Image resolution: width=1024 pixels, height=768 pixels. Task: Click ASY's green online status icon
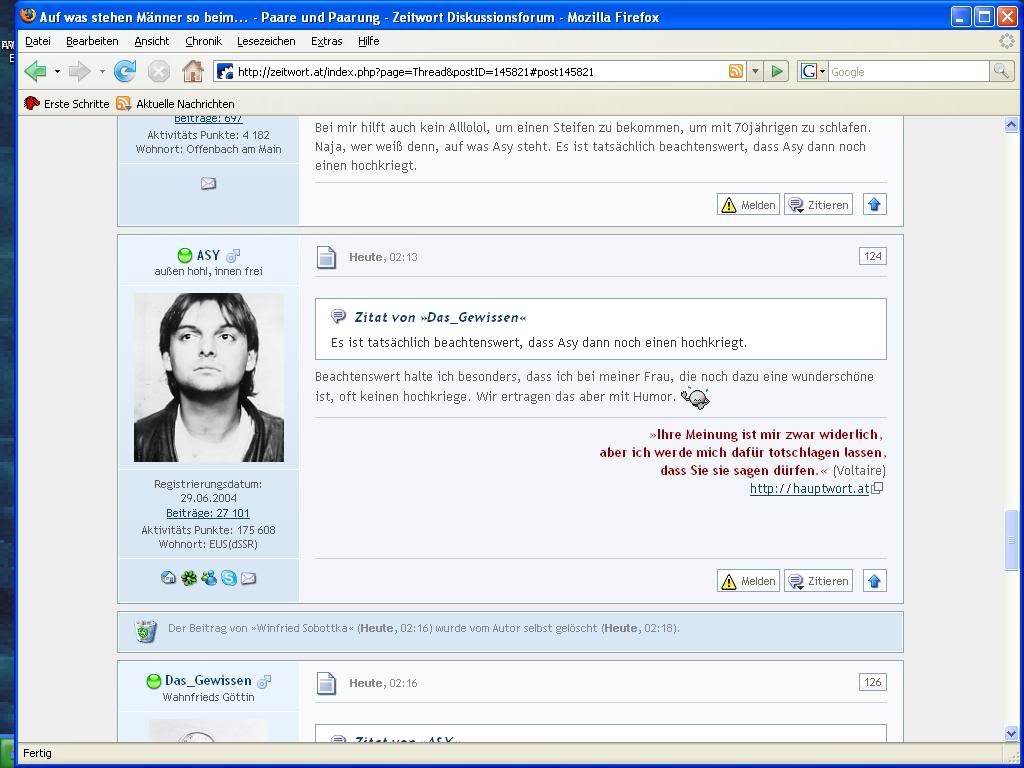click(185, 255)
